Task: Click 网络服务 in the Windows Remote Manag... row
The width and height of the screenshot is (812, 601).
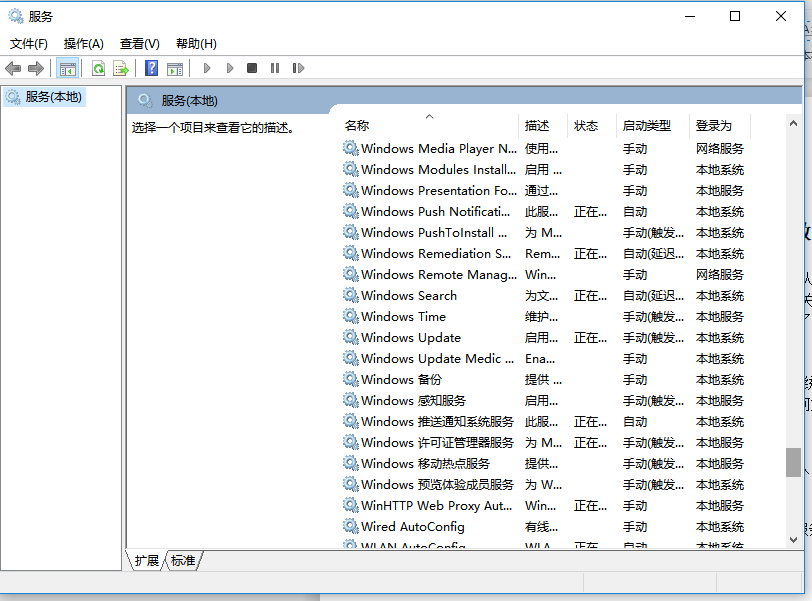Action: pyautogui.click(x=720, y=274)
